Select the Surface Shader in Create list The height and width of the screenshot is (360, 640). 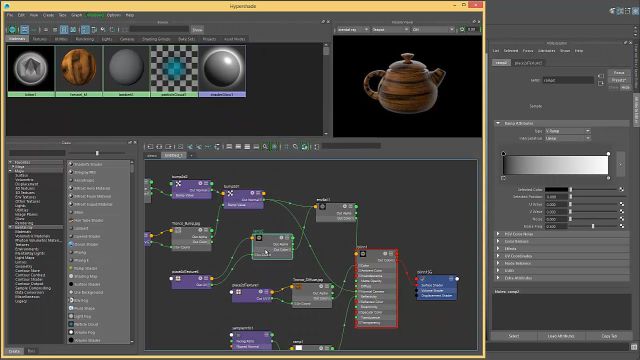[x=87, y=284]
